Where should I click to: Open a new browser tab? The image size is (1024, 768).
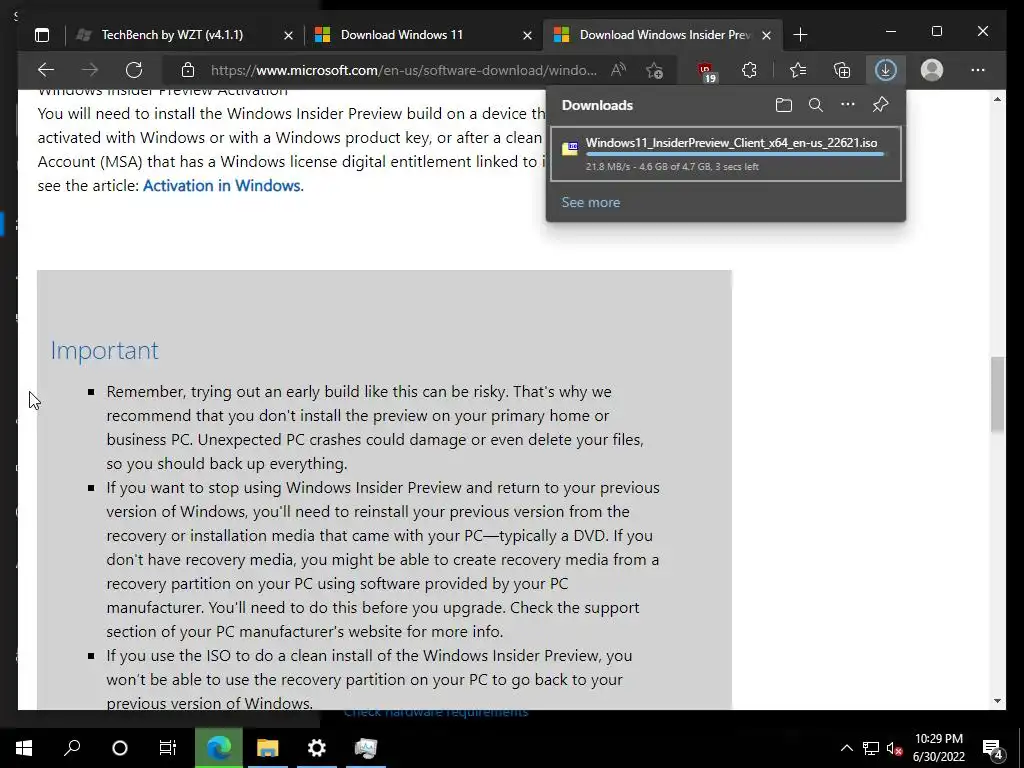tap(800, 35)
